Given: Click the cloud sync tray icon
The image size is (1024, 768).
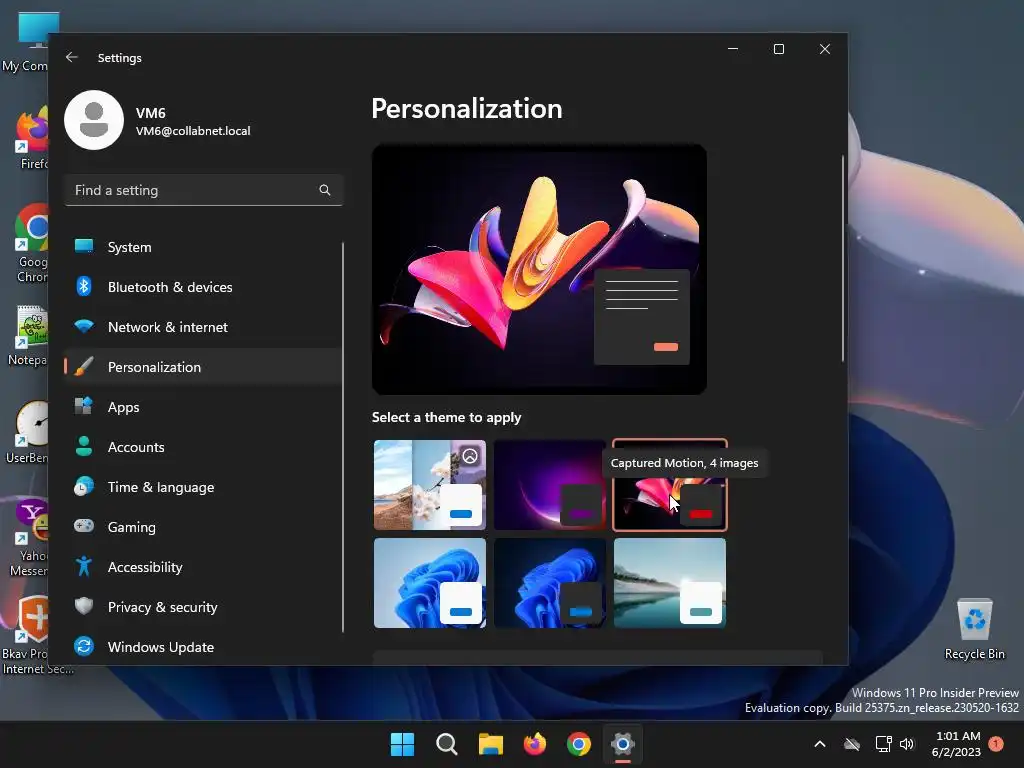Looking at the screenshot, I should pyautogui.click(x=852, y=744).
